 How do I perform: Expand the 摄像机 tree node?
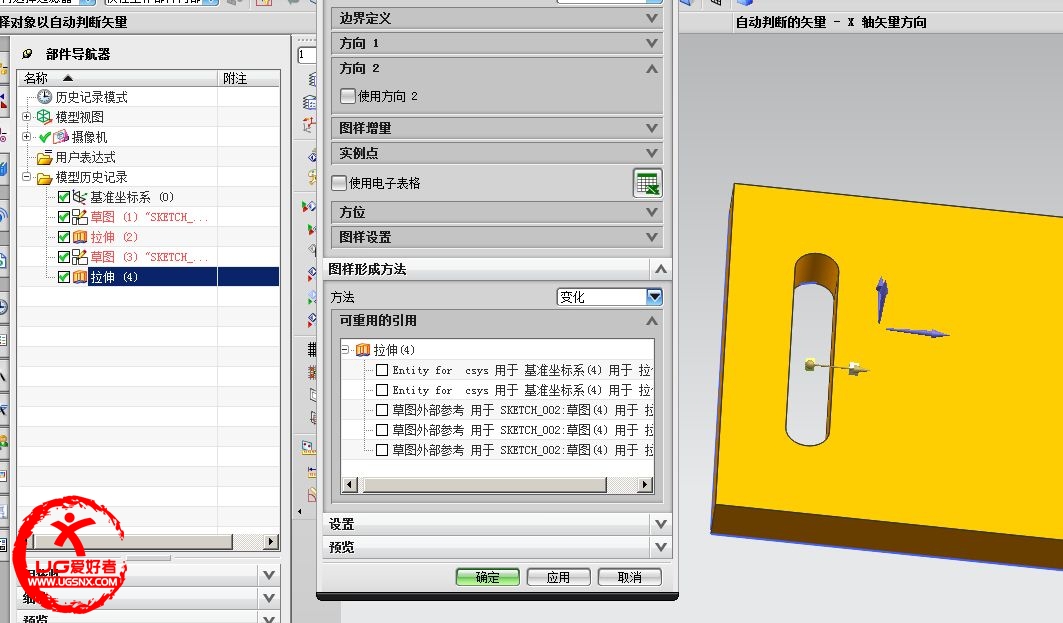click(x=26, y=136)
